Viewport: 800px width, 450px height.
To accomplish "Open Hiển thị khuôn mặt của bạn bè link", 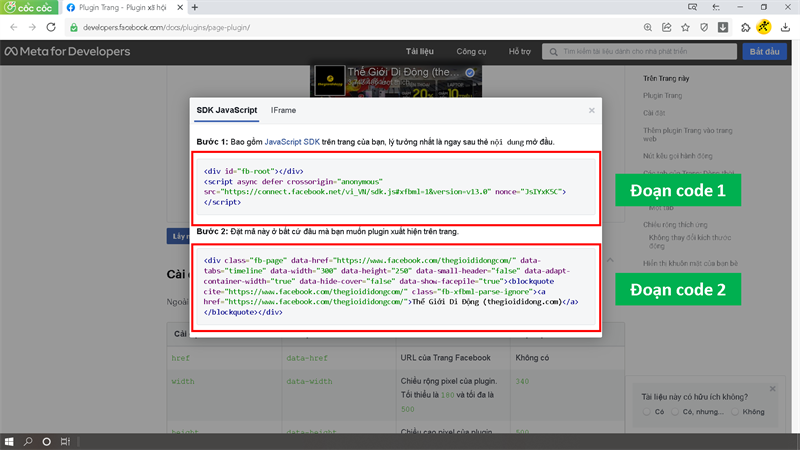I will pos(690,263).
